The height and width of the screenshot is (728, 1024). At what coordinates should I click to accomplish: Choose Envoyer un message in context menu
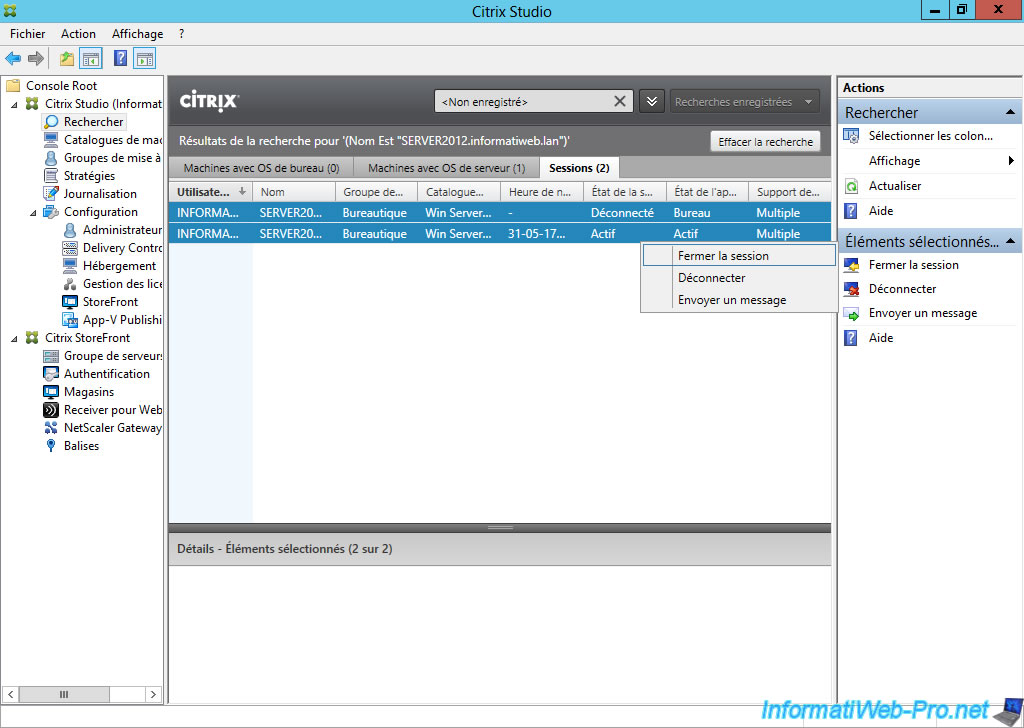point(739,300)
